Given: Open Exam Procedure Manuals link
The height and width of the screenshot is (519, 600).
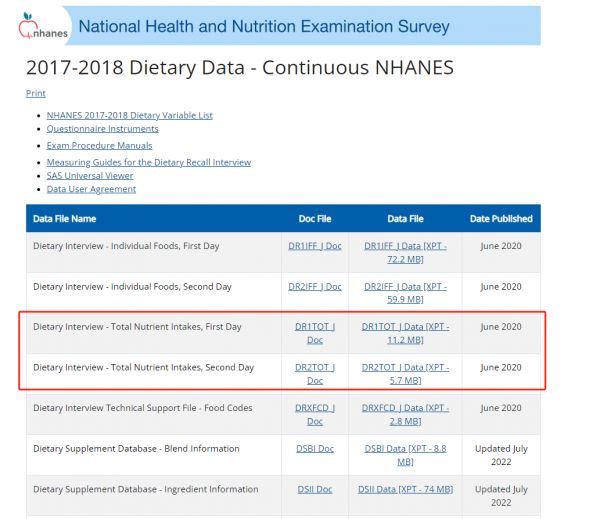Looking at the screenshot, I should tap(99, 146).
